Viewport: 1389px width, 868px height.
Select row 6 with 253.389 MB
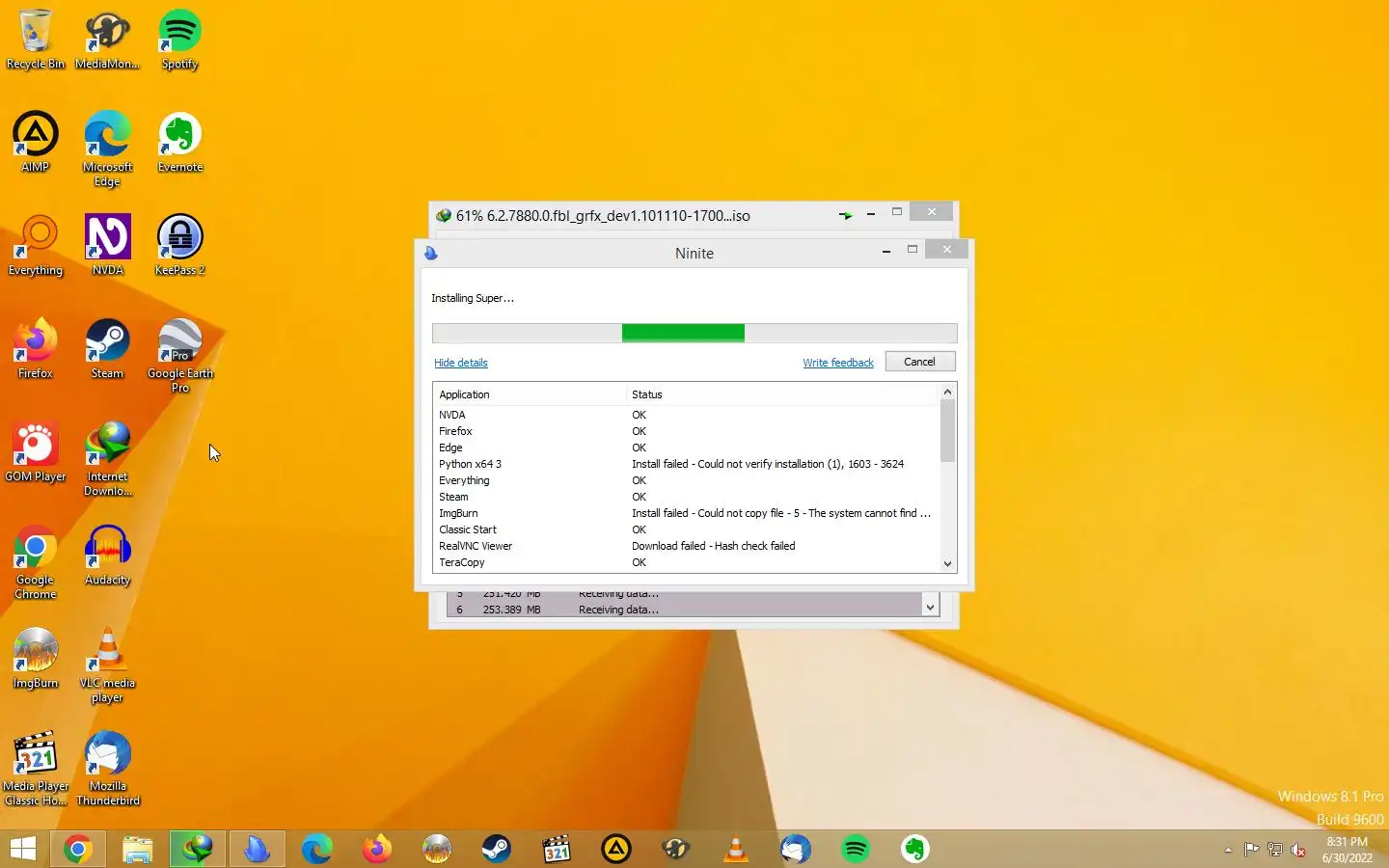[x=684, y=610]
